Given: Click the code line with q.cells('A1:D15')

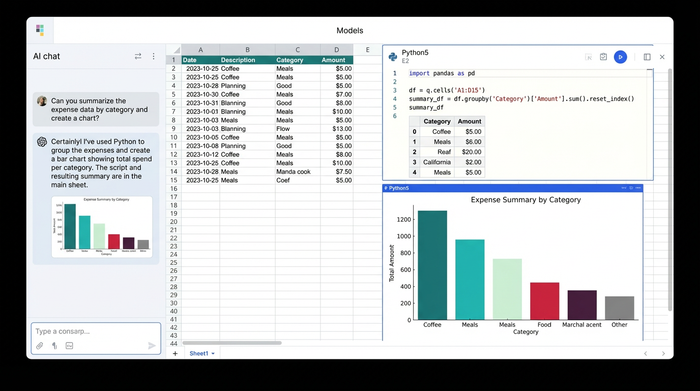Looking at the screenshot, I should point(446,90).
